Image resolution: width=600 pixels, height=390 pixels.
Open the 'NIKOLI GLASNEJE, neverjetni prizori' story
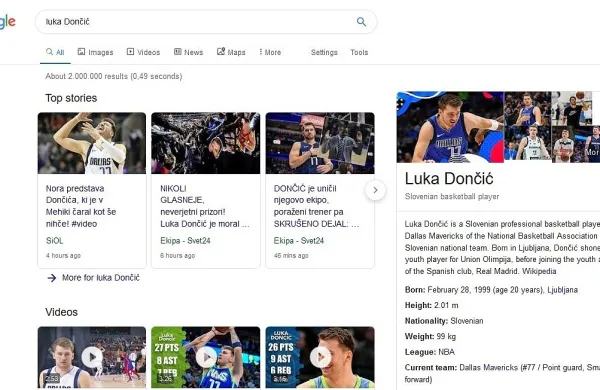tap(204, 206)
